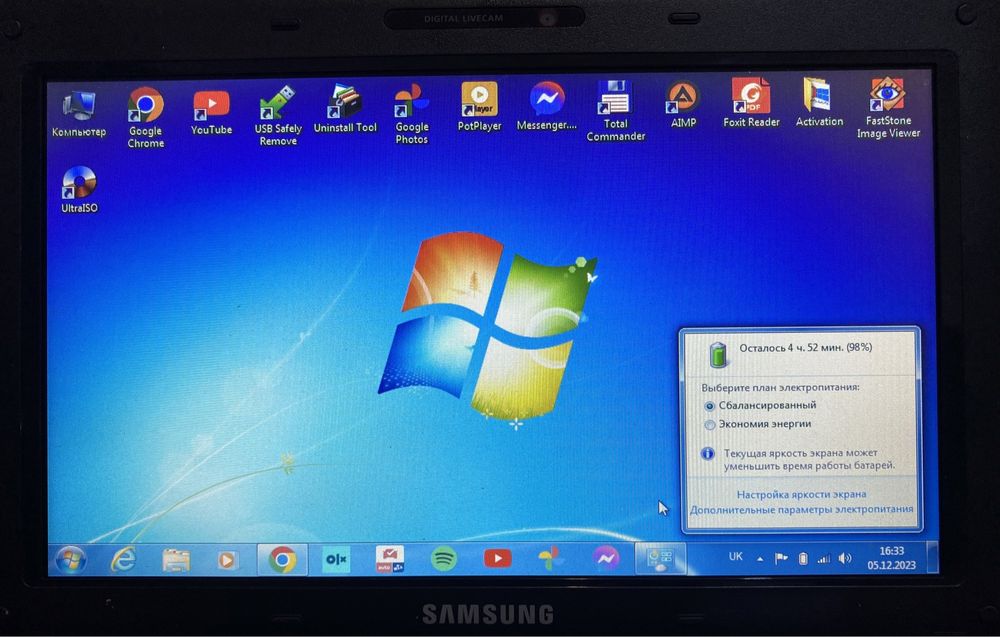Change the UK input language indicator

point(735,557)
